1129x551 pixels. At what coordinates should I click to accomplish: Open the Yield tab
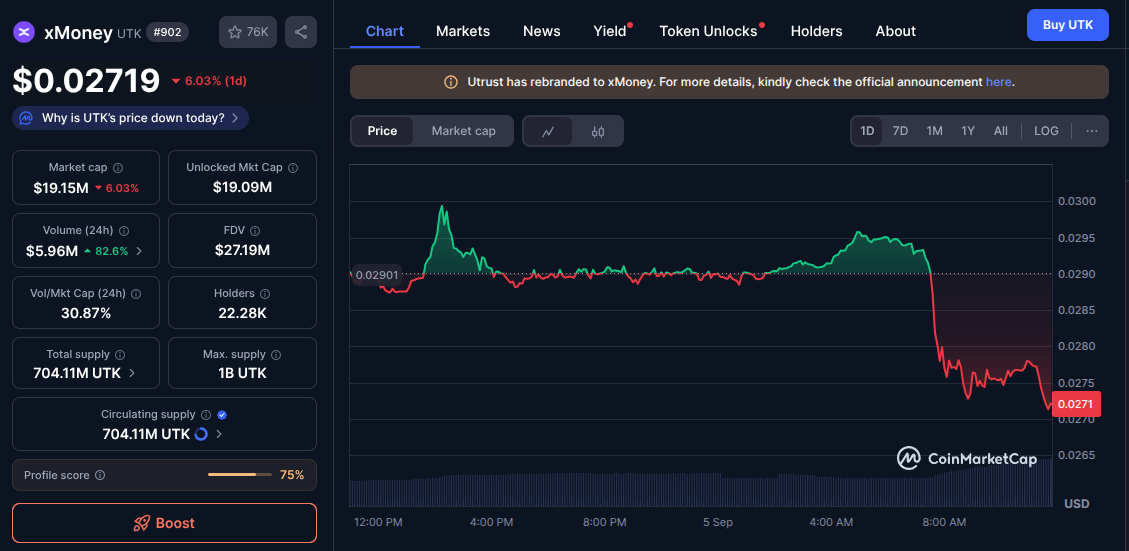coord(610,31)
